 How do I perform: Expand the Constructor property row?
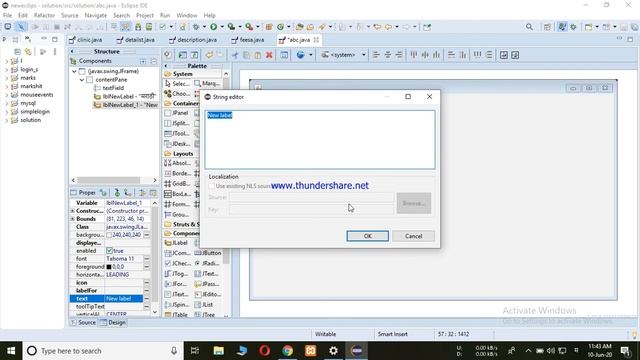(x=73, y=211)
